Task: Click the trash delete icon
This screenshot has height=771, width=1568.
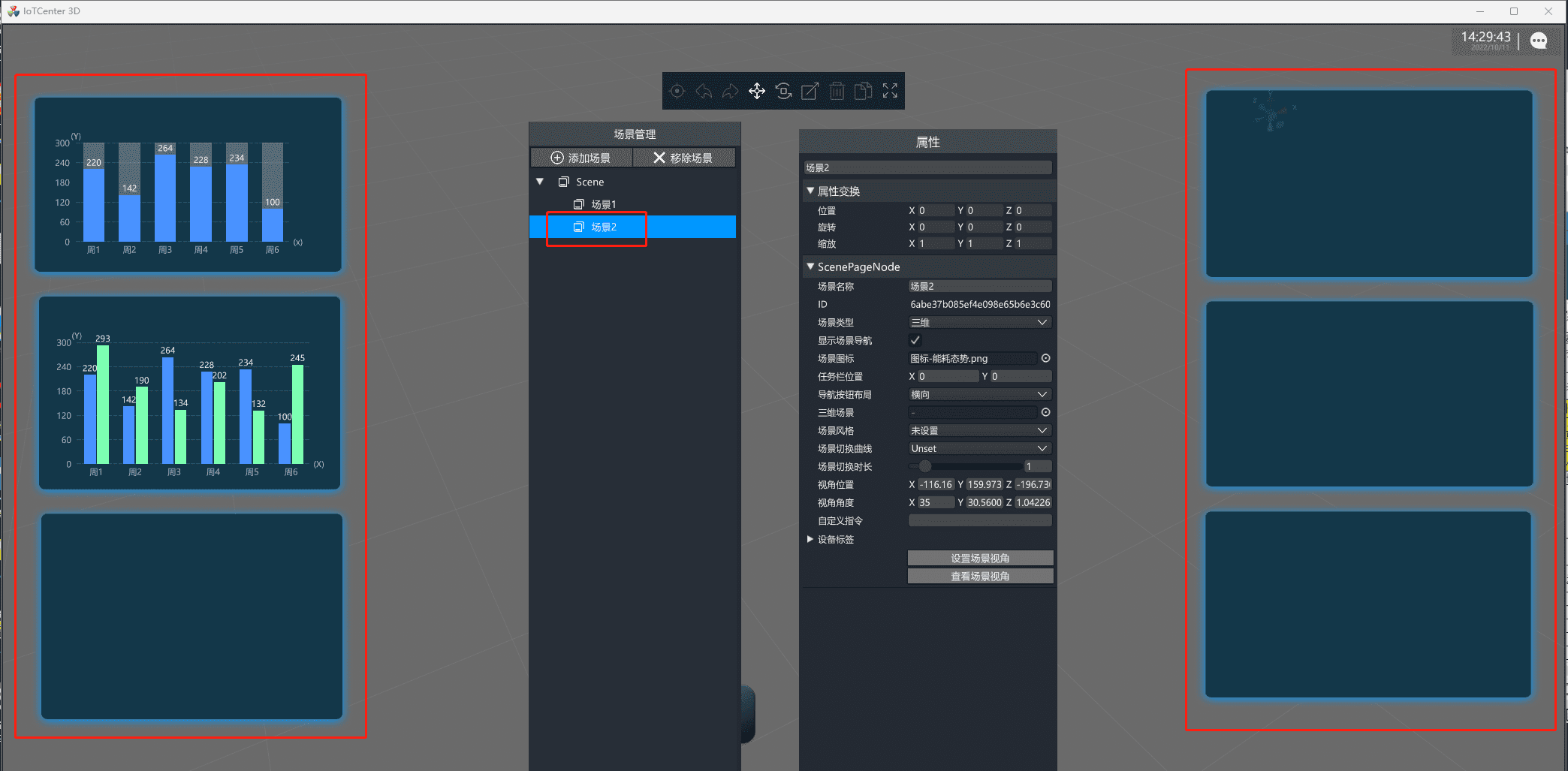Action: coord(837,91)
